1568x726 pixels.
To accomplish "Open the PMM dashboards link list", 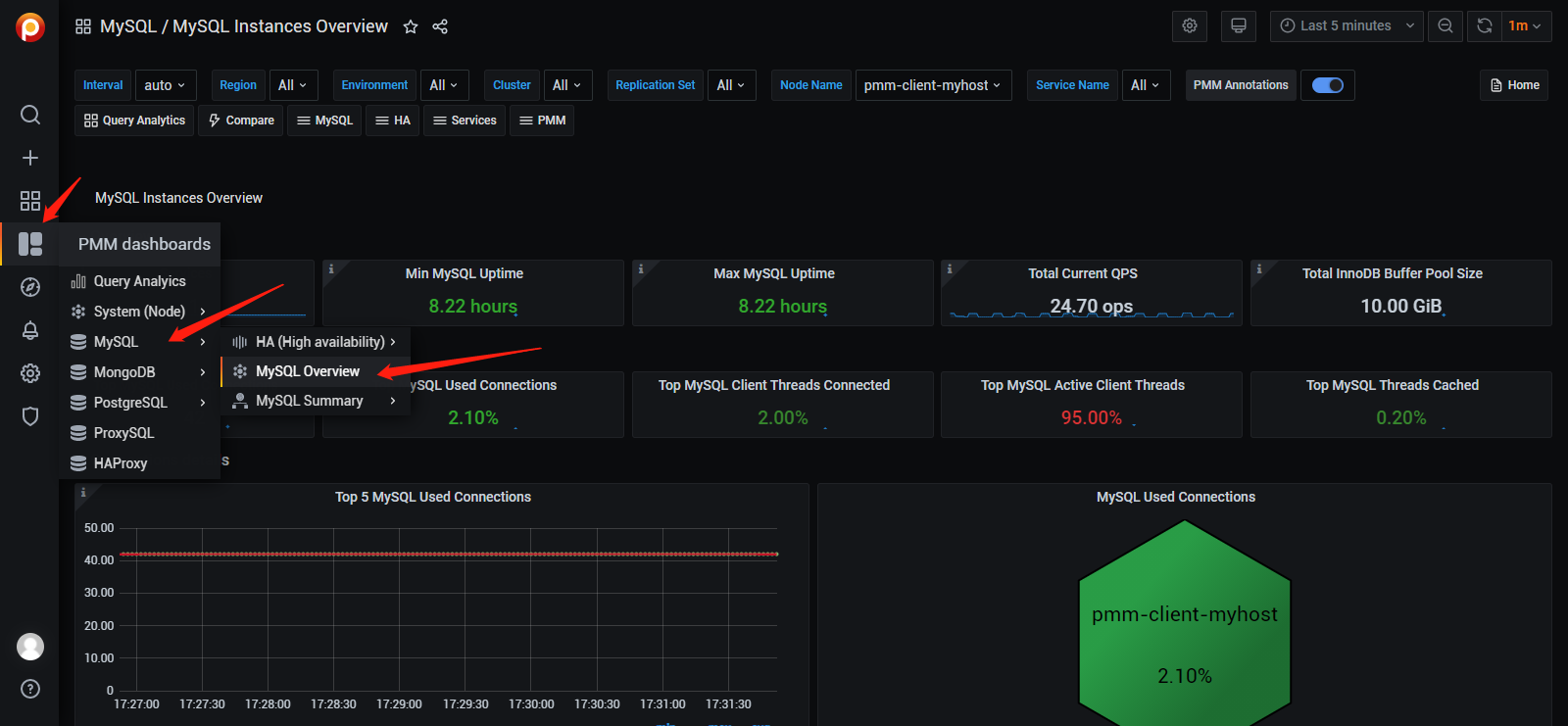I will (543, 121).
